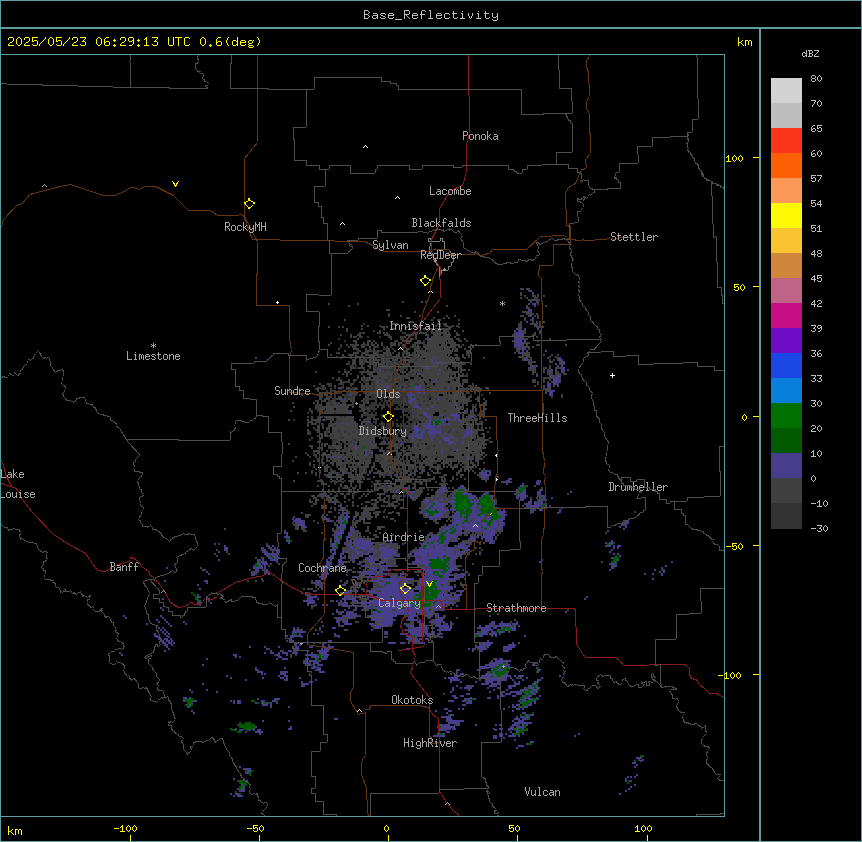Image resolution: width=862 pixels, height=842 pixels.
Task: Select the yellow diamond marker below RedDeer
Action: click(426, 281)
